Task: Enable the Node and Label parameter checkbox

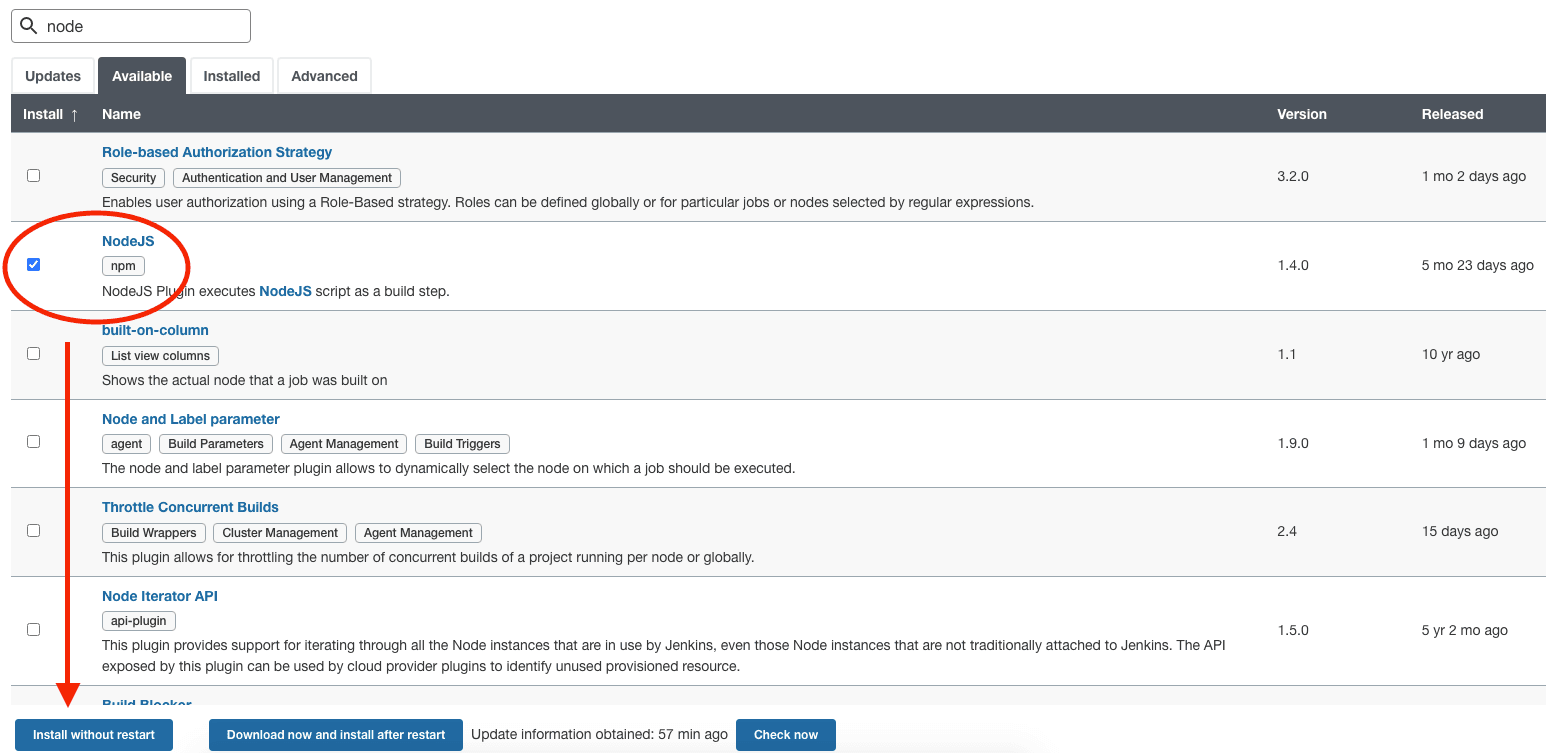Action: point(34,441)
